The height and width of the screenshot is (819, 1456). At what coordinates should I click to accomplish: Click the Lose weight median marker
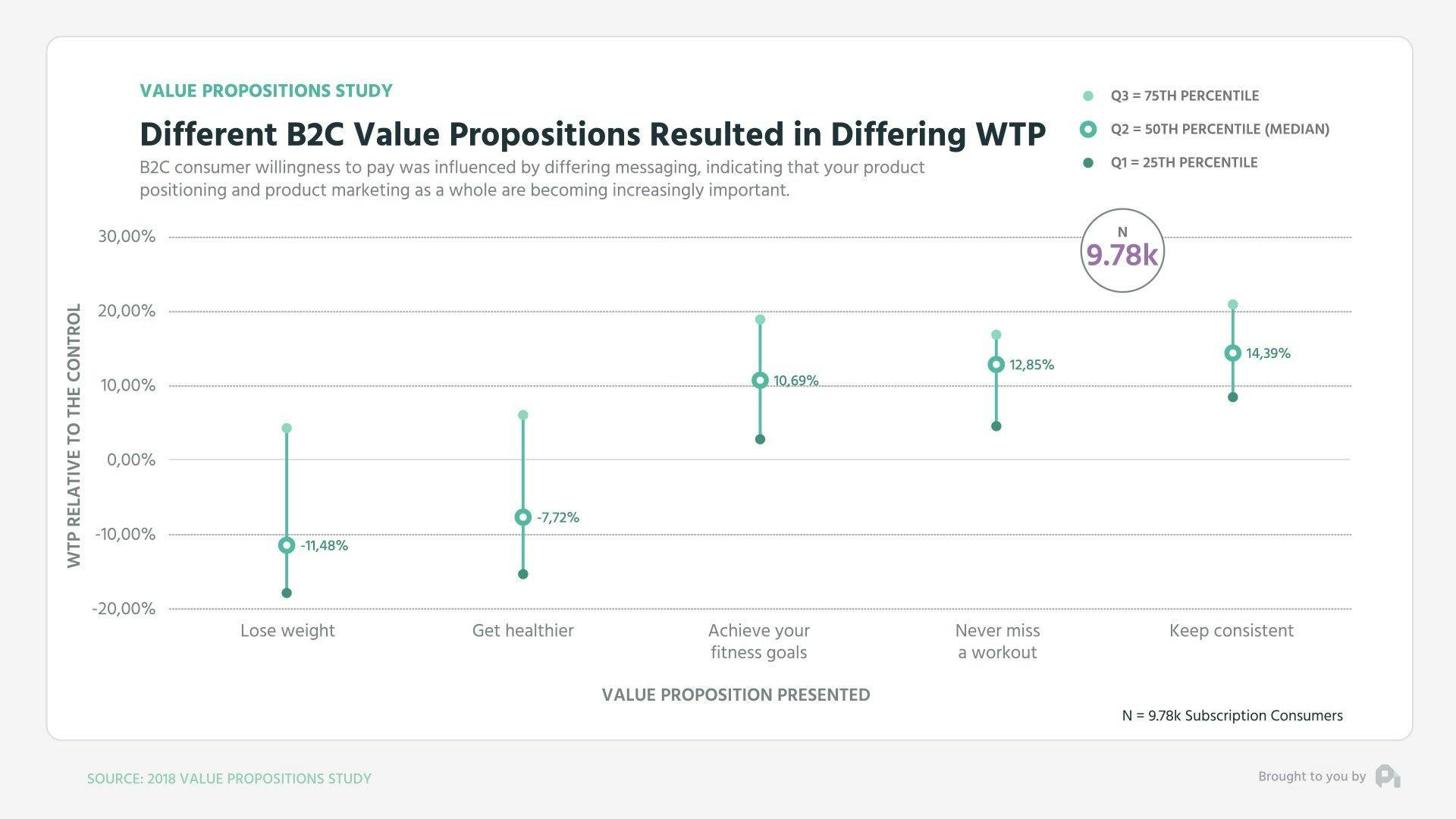287,545
